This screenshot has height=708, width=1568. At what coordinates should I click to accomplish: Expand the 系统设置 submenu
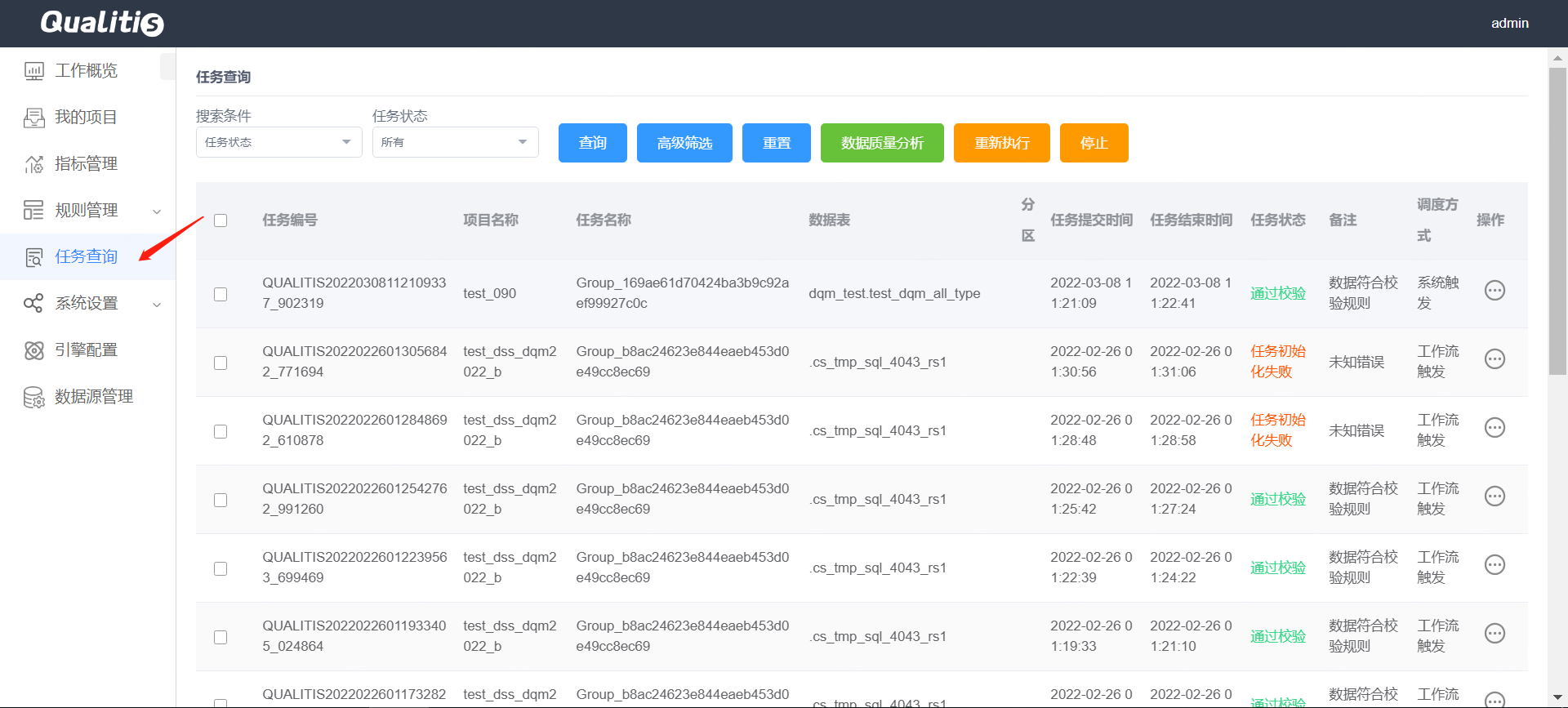coord(157,305)
